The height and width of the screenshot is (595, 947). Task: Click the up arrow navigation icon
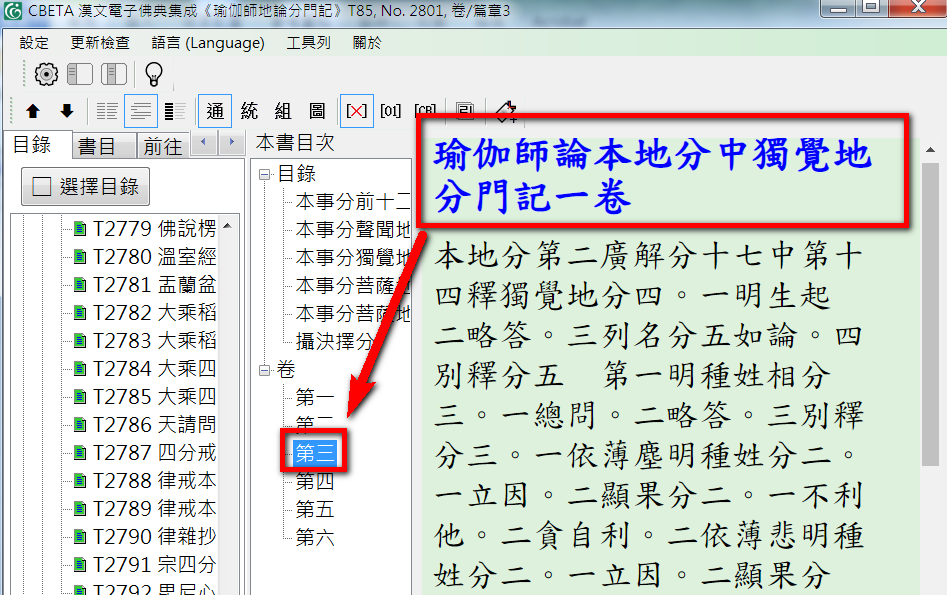coord(33,111)
